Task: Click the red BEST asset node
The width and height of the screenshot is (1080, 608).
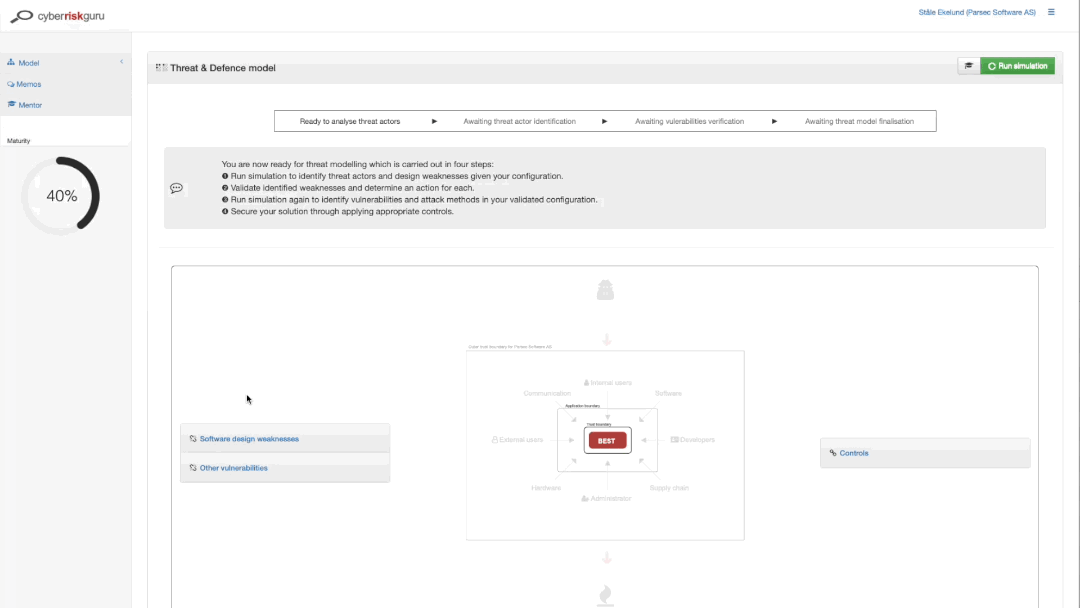Action: tap(607, 440)
